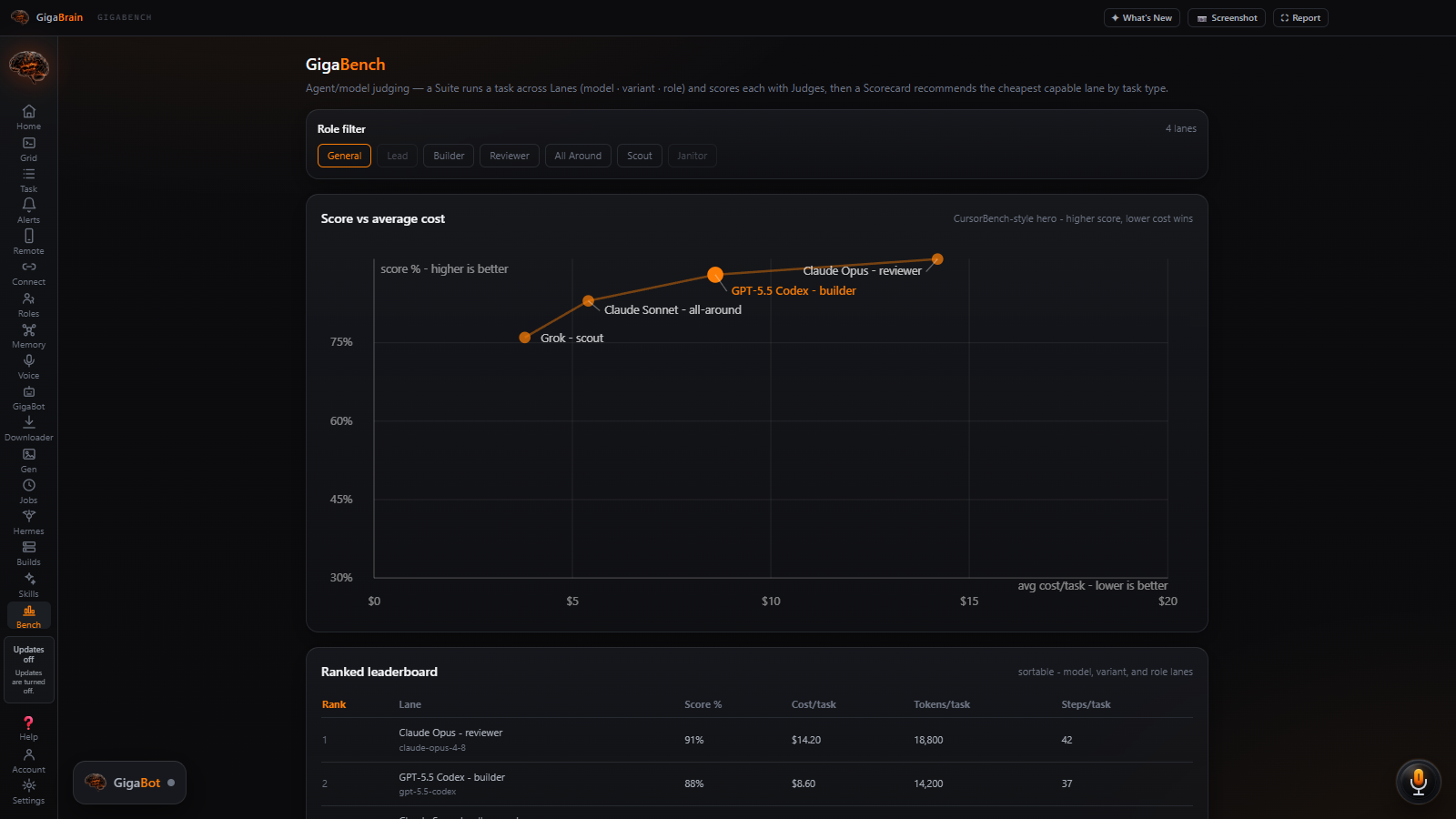Click the Screenshot button
Viewport: 1456px width, 819px height.
click(1227, 18)
